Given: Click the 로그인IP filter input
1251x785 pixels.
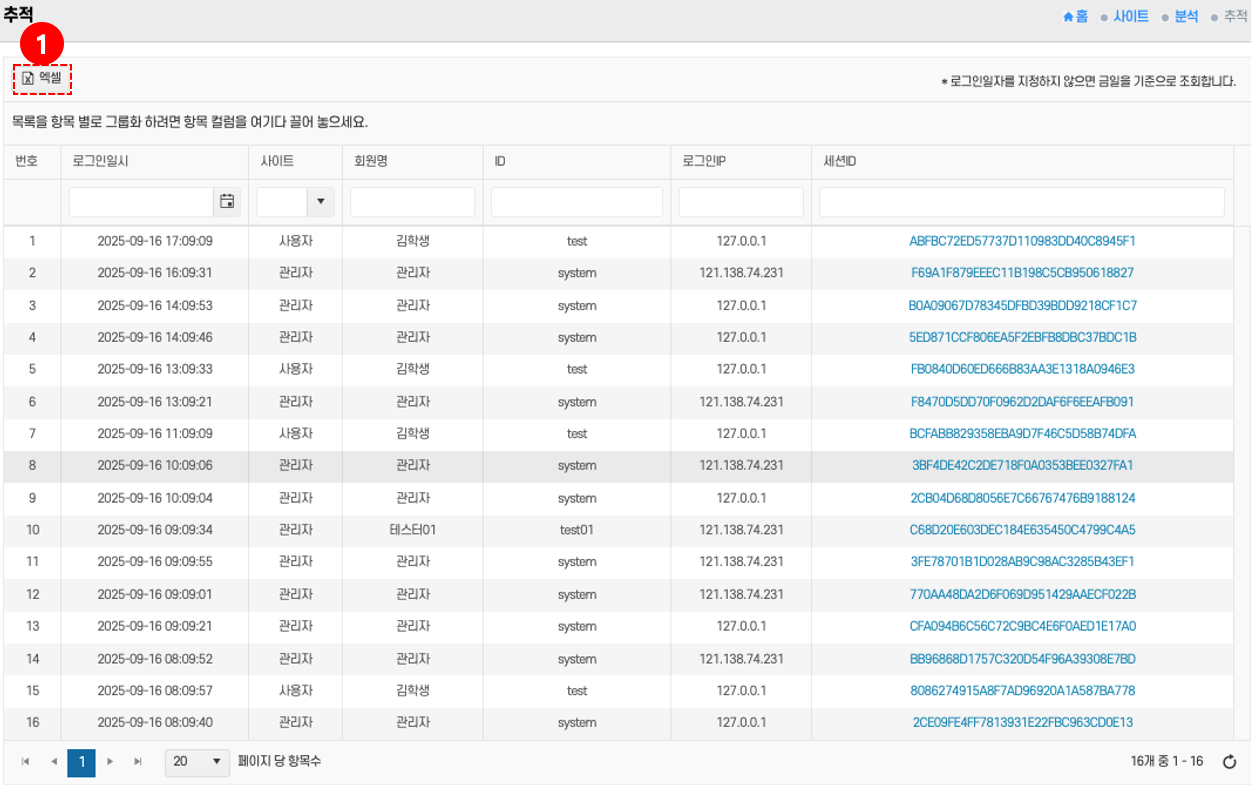Looking at the screenshot, I should (740, 202).
